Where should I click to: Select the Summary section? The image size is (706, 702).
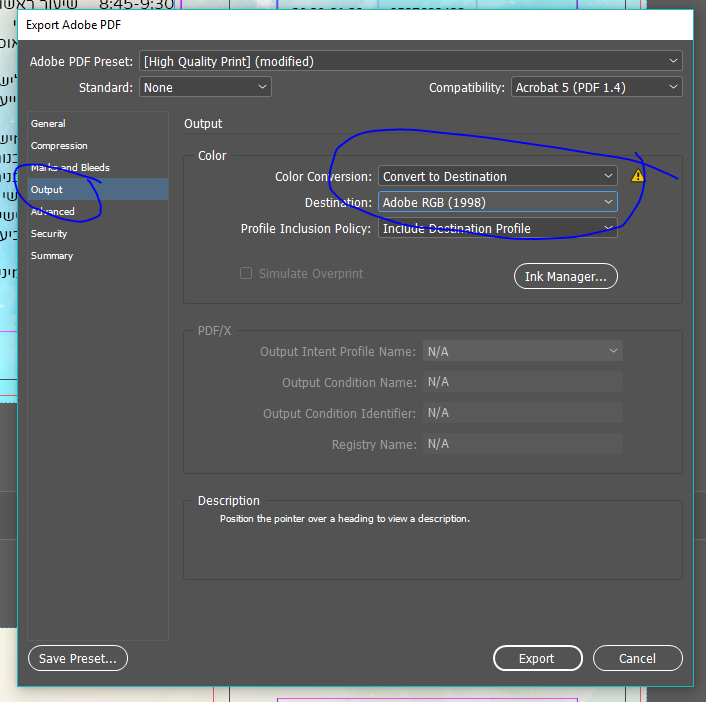[98, 256]
